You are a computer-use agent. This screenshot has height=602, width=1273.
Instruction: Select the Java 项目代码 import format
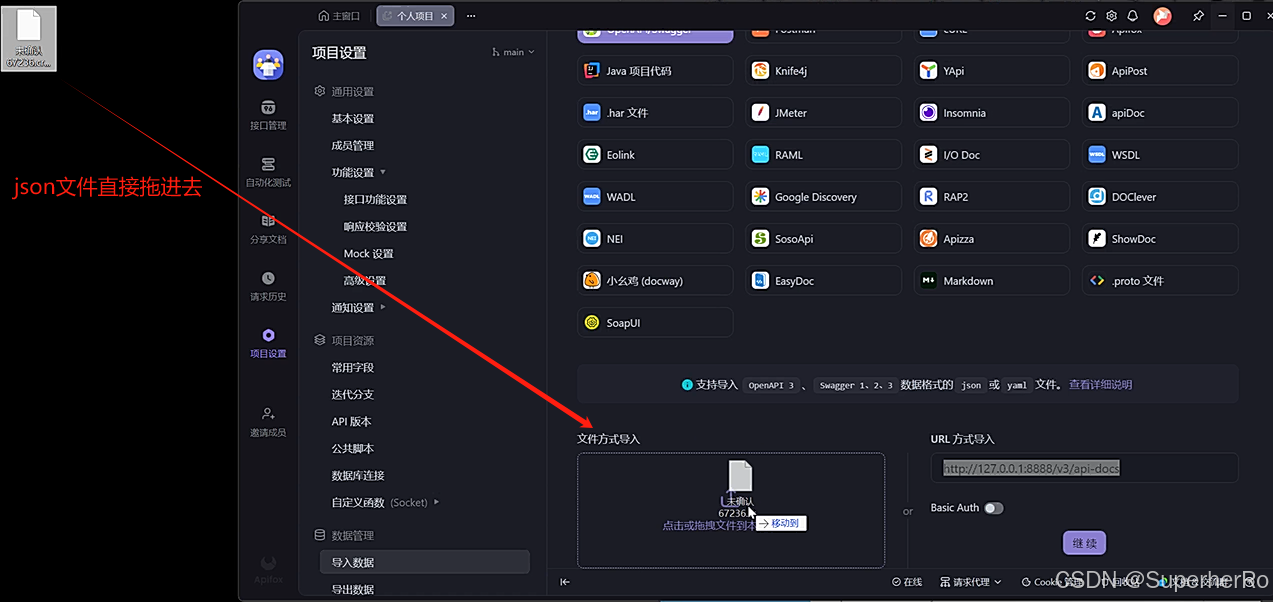655,71
